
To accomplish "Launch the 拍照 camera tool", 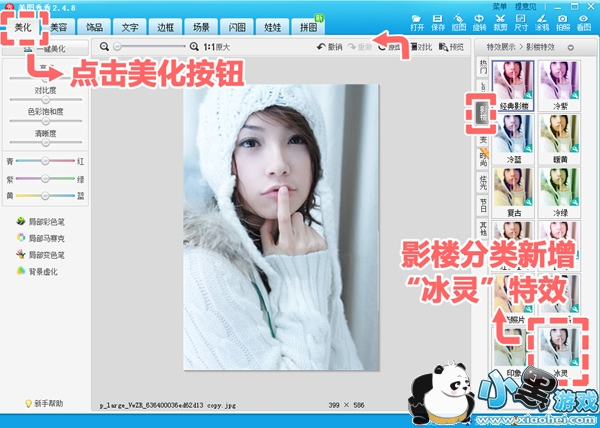I will pos(562,23).
